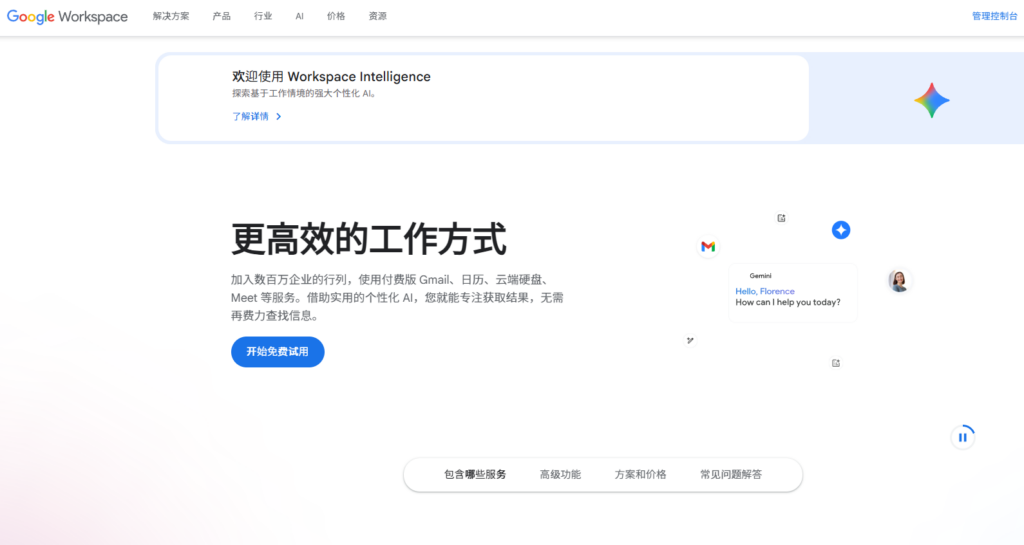Switch to the 高级功能 tab
This screenshot has width=1024, height=545.
[x=560, y=475]
